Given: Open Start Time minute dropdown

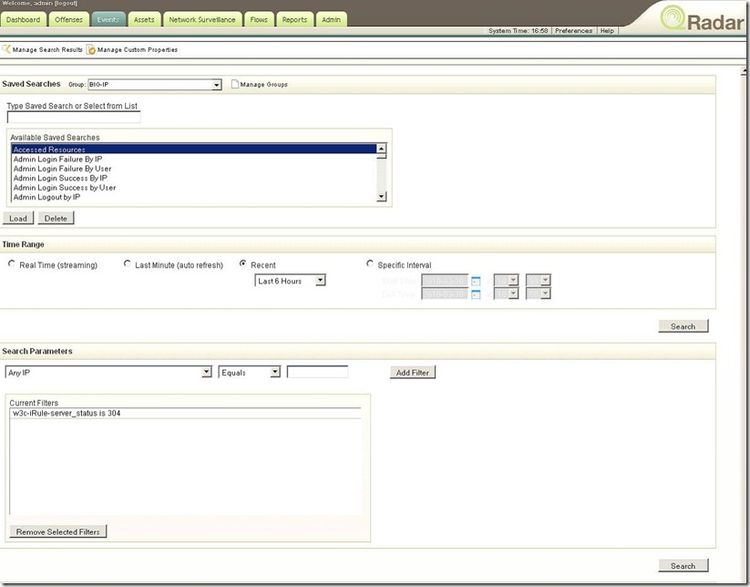Looking at the screenshot, I should (538, 280).
